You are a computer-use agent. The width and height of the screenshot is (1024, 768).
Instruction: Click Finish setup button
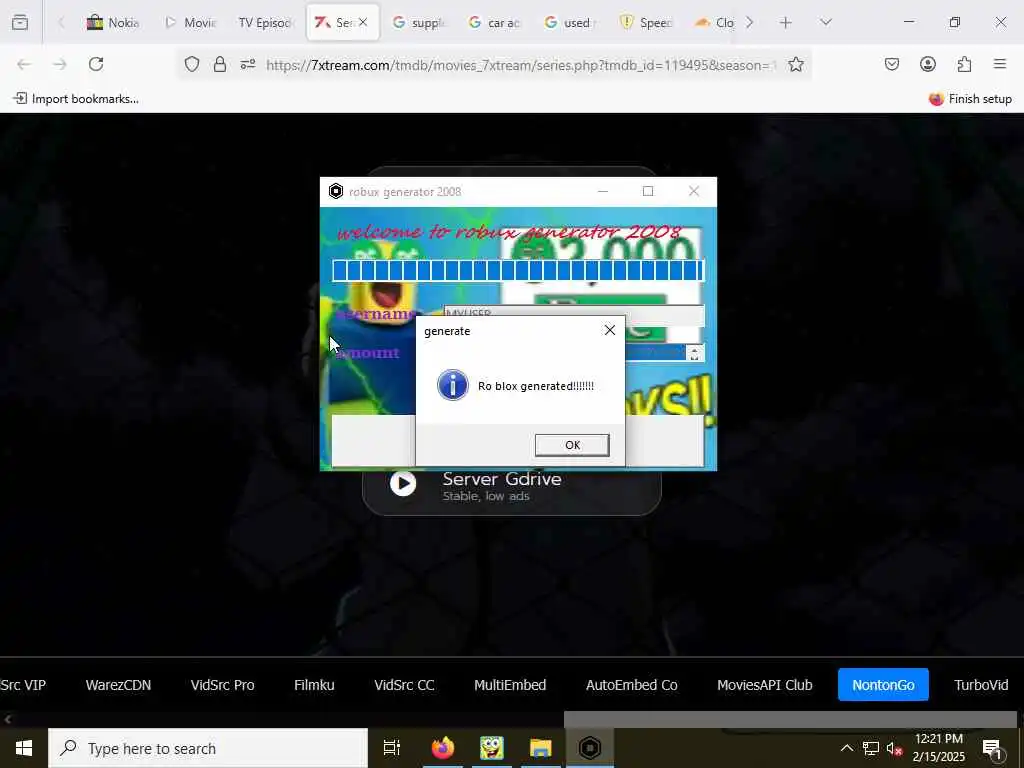pyautogui.click(x=970, y=99)
